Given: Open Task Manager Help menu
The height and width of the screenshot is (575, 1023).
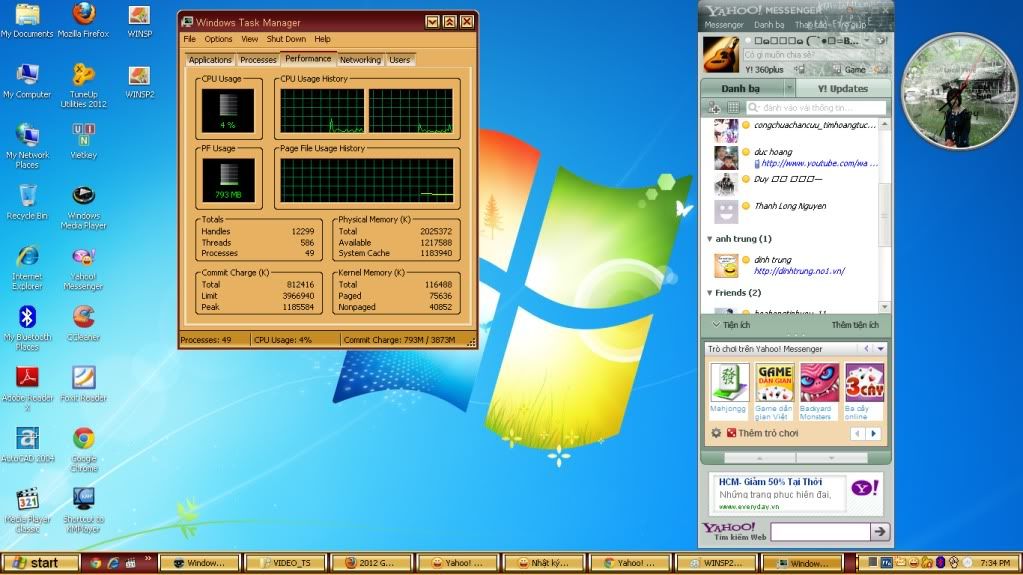Looking at the screenshot, I should click(x=322, y=39).
